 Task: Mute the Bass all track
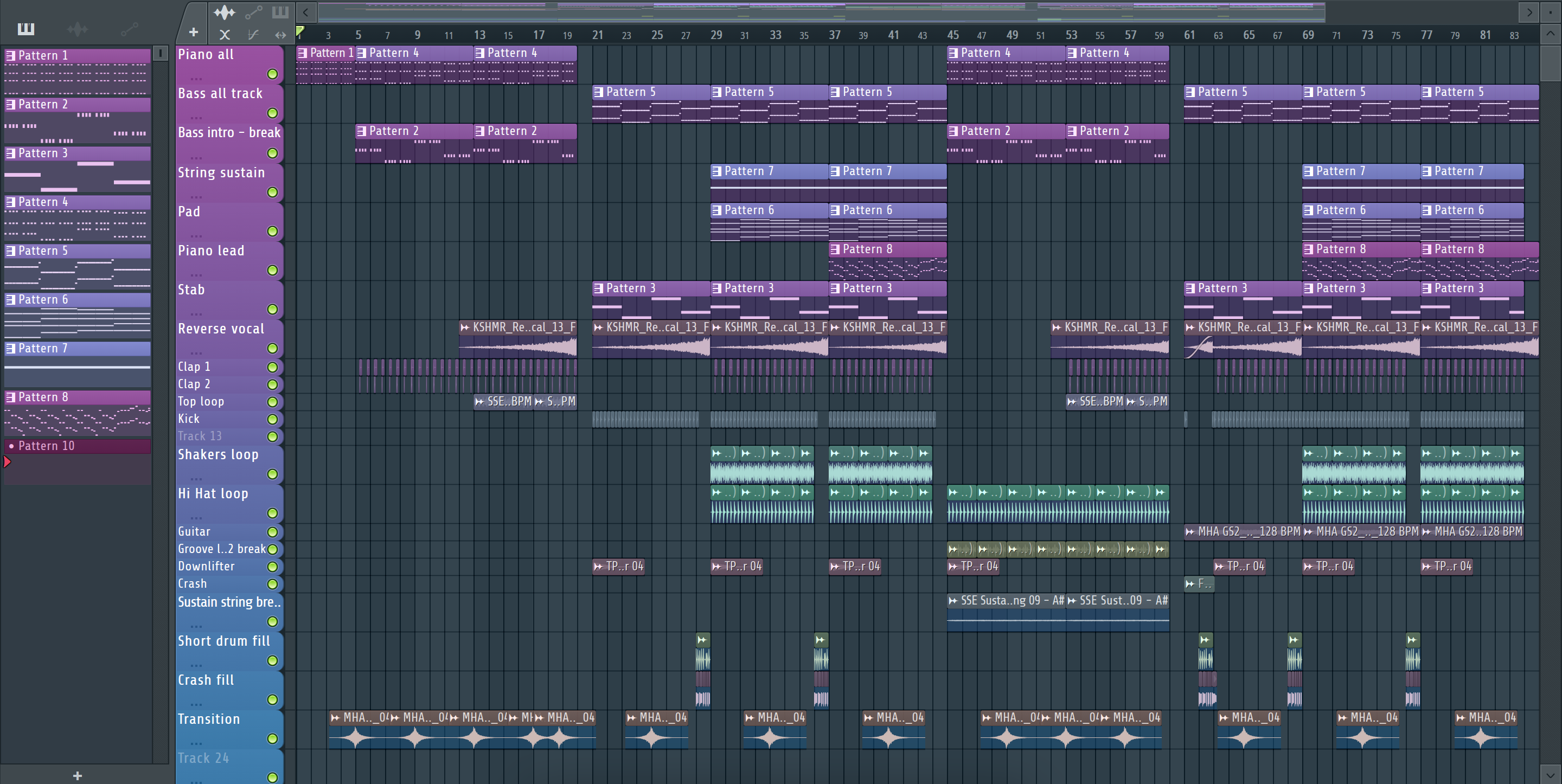pyautogui.click(x=272, y=113)
